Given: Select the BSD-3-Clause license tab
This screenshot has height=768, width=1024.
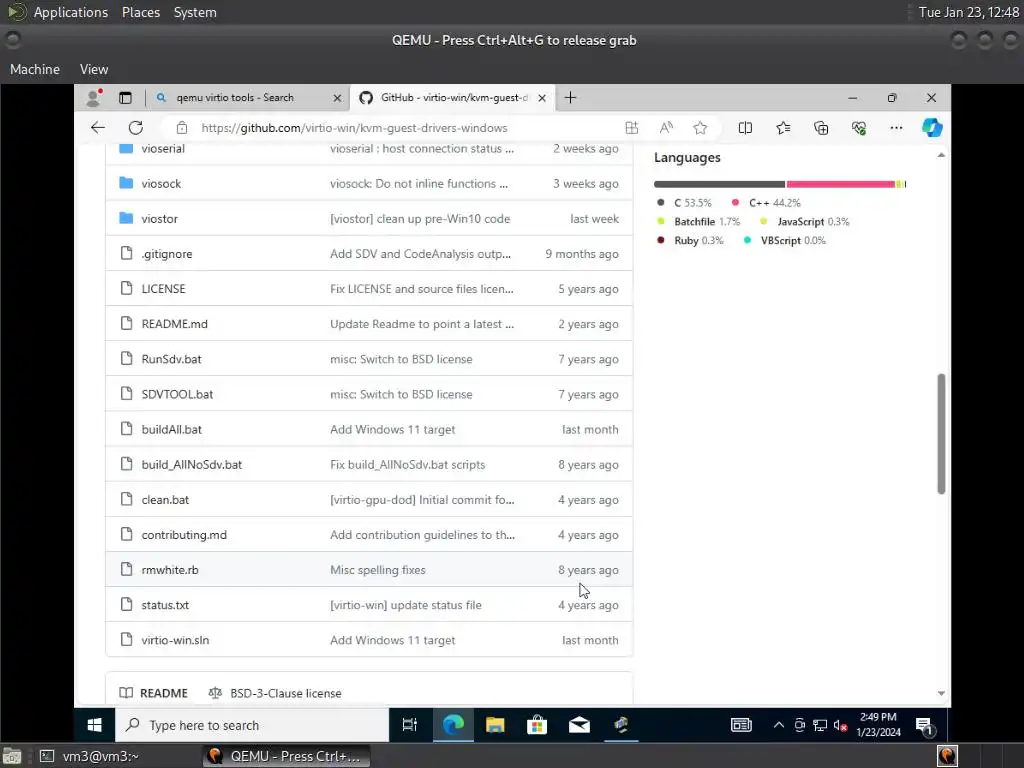Looking at the screenshot, I should pyautogui.click(x=275, y=693).
